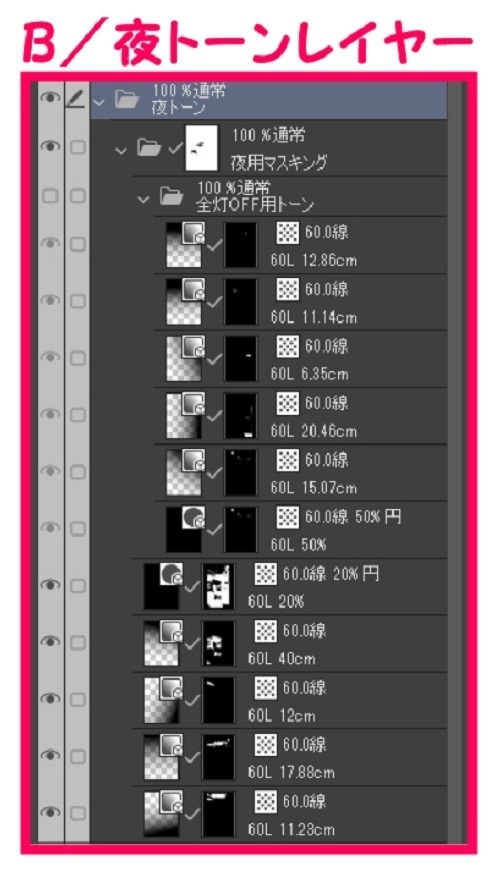Collapse the 全灯OFF用トーン folder chevron
The height and width of the screenshot is (878, 500).
pos(144,199)
